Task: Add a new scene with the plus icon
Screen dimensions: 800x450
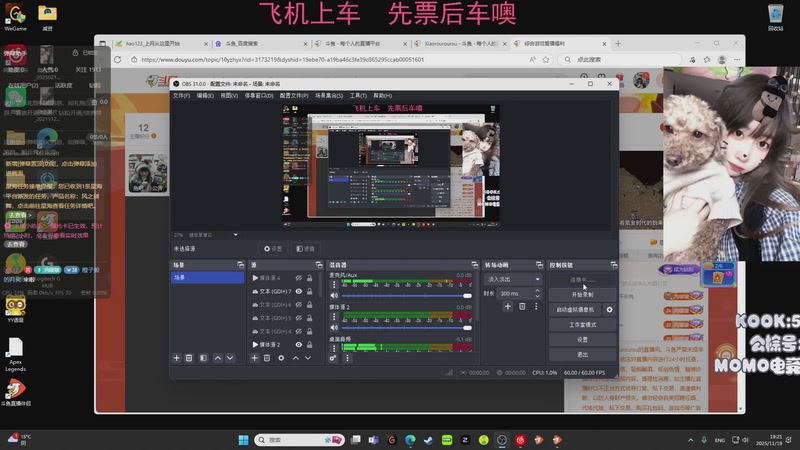Action: pos(177,358)
